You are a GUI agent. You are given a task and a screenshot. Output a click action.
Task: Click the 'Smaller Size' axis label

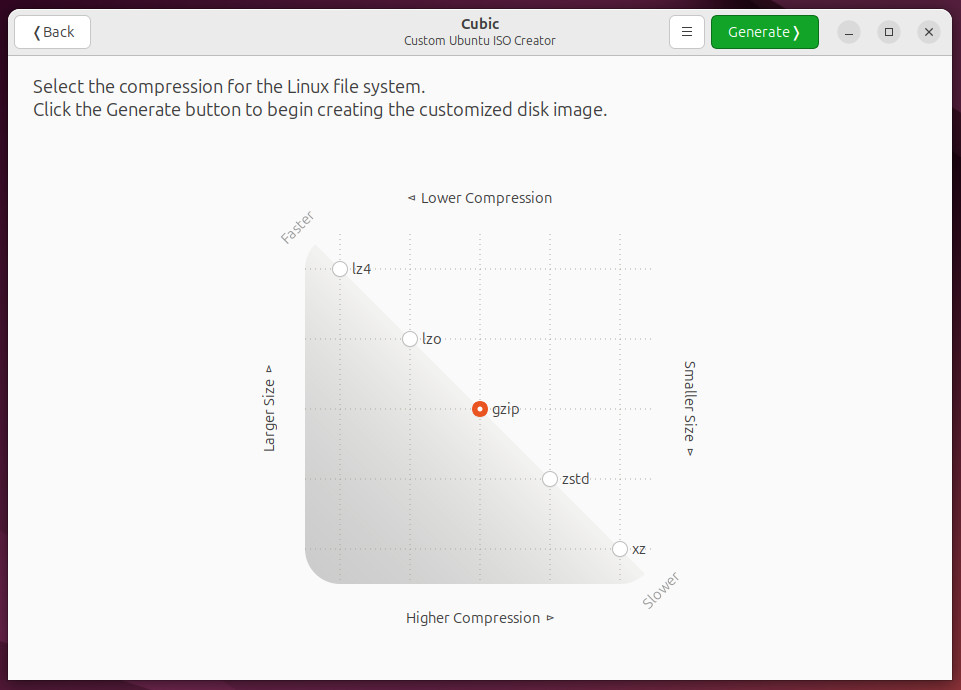(x=690, y=409)
